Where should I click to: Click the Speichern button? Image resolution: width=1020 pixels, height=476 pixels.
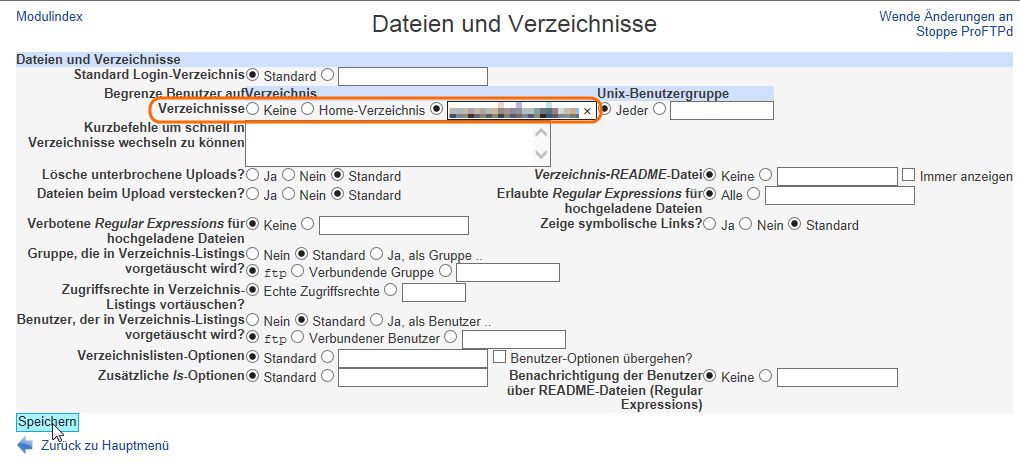click(x=47, y=422)
